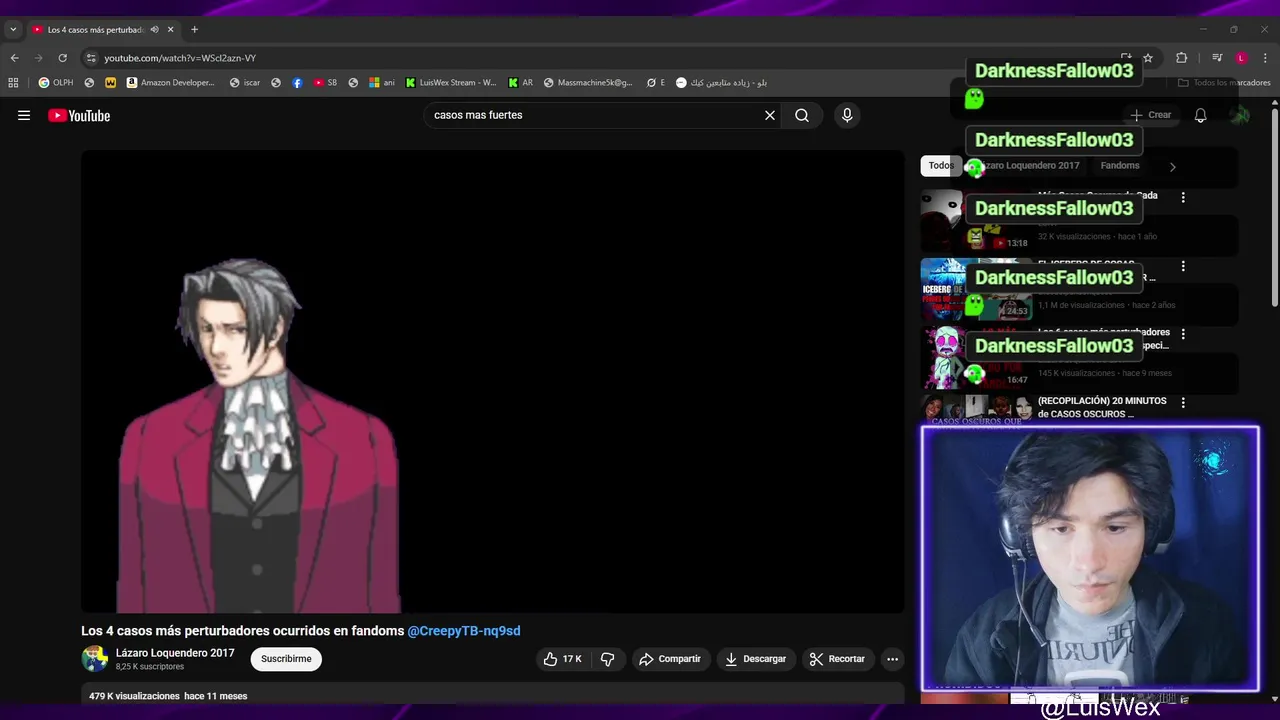Open options menu for 13:18 video
The width and height of the screenshot is (1280, 720).
(x=1183, y=198)
